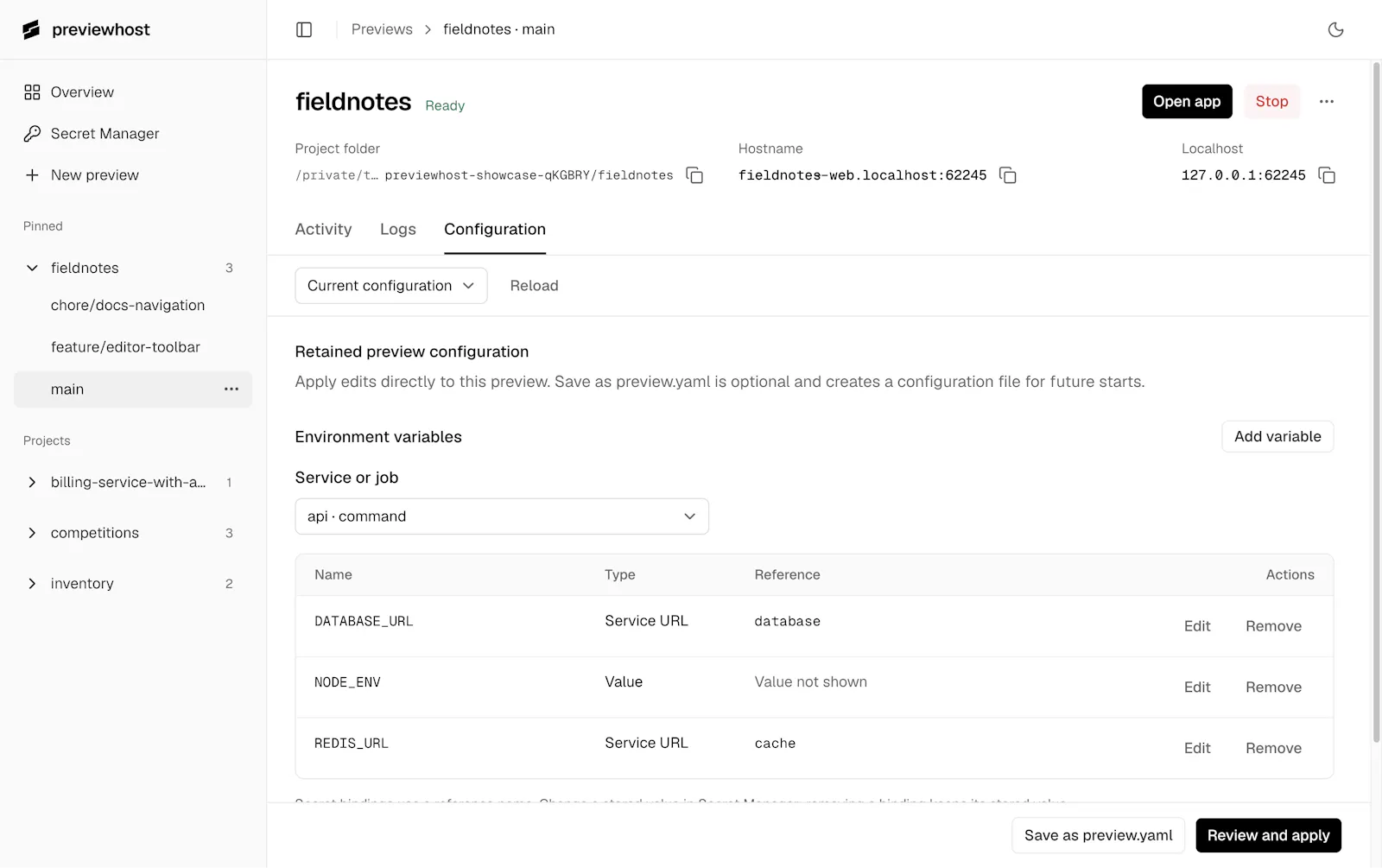Open the Current configuration dropdown
Screen dimensions: 1382x868
[x=391, y=286]
